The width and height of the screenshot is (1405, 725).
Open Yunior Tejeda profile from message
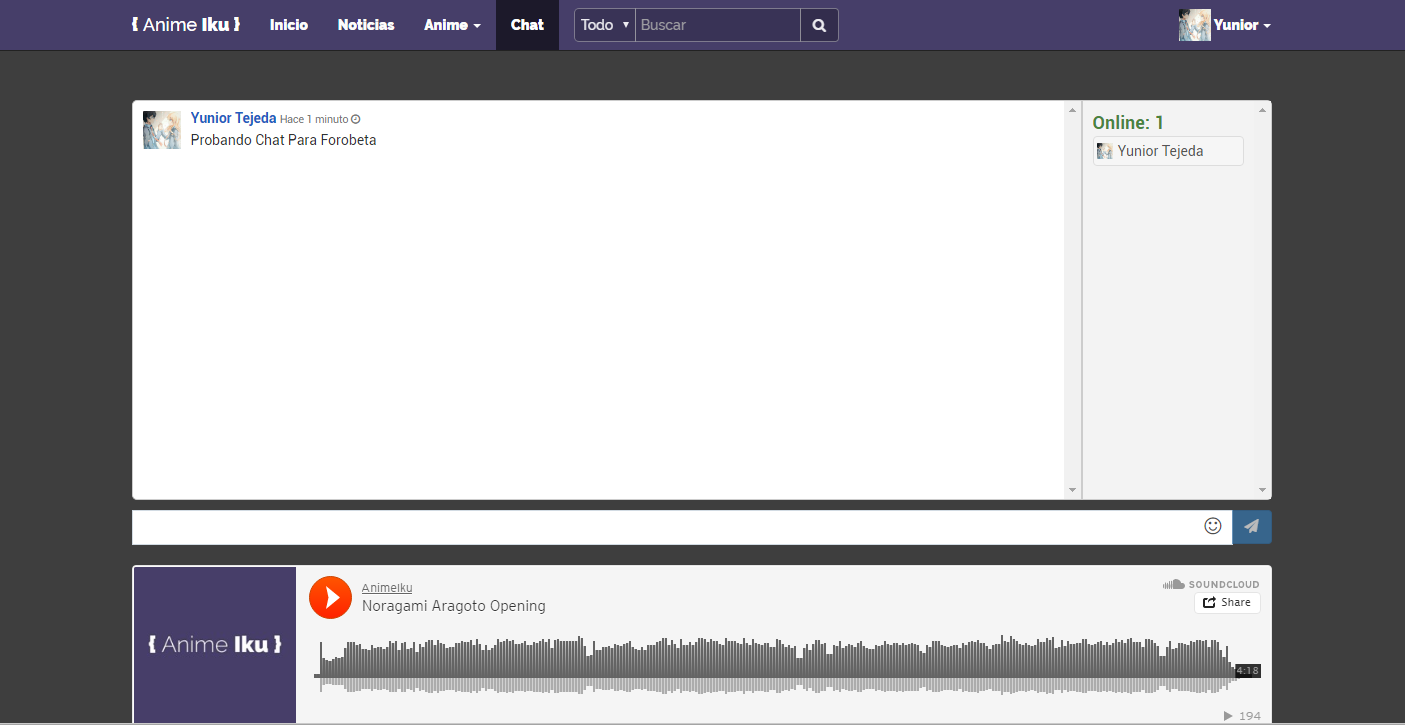point(233,118)
